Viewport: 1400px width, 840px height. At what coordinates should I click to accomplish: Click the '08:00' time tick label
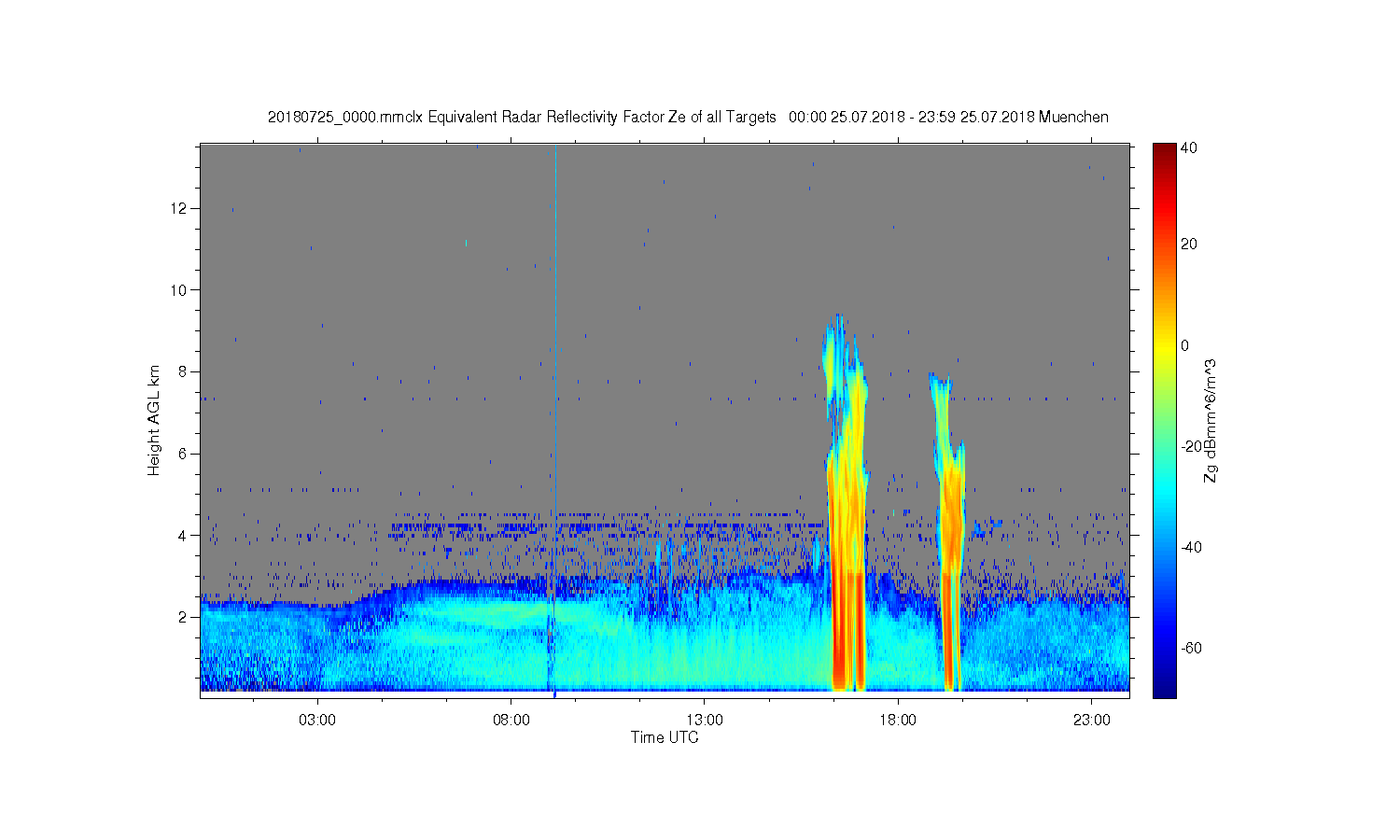click(x=511, y=721)
